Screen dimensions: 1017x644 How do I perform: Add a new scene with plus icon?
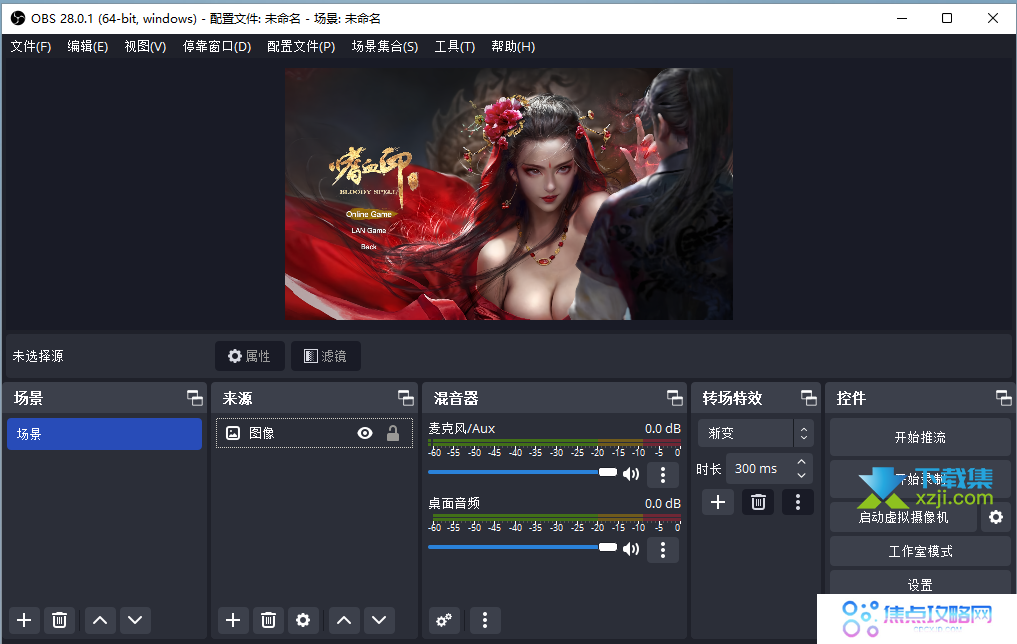pos(24,621)
